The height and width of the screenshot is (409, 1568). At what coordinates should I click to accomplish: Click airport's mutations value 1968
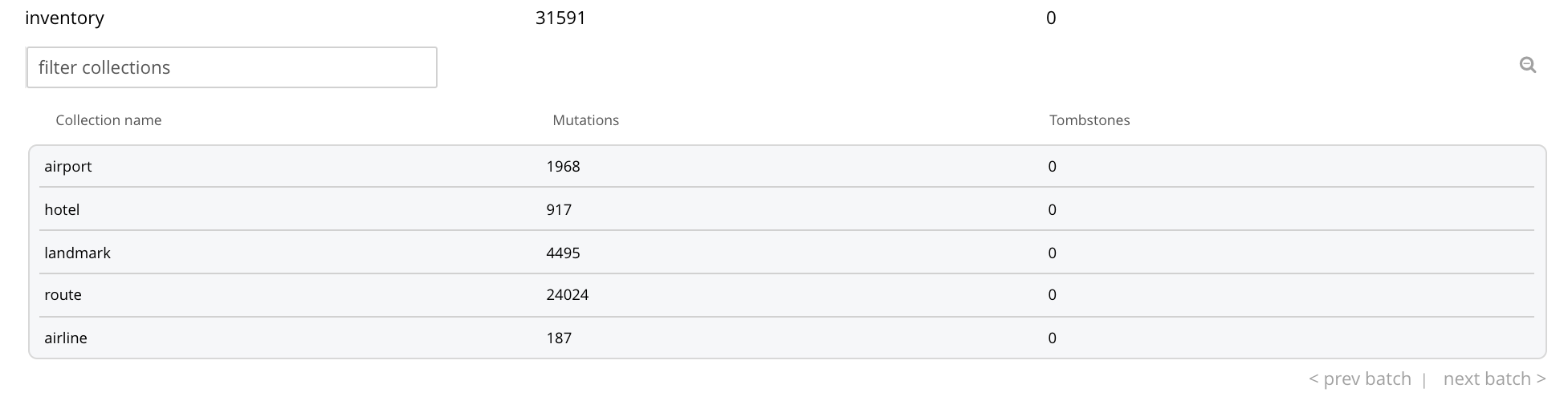[x=563, y=167]
